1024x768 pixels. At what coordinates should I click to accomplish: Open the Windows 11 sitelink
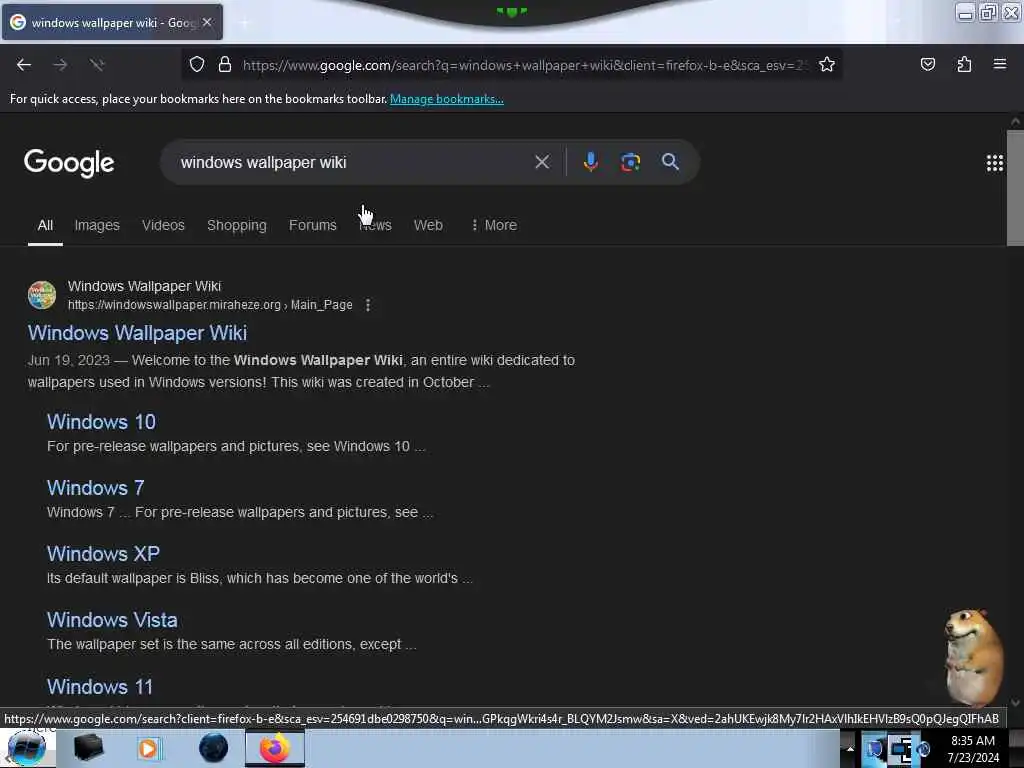click(100, 686)
